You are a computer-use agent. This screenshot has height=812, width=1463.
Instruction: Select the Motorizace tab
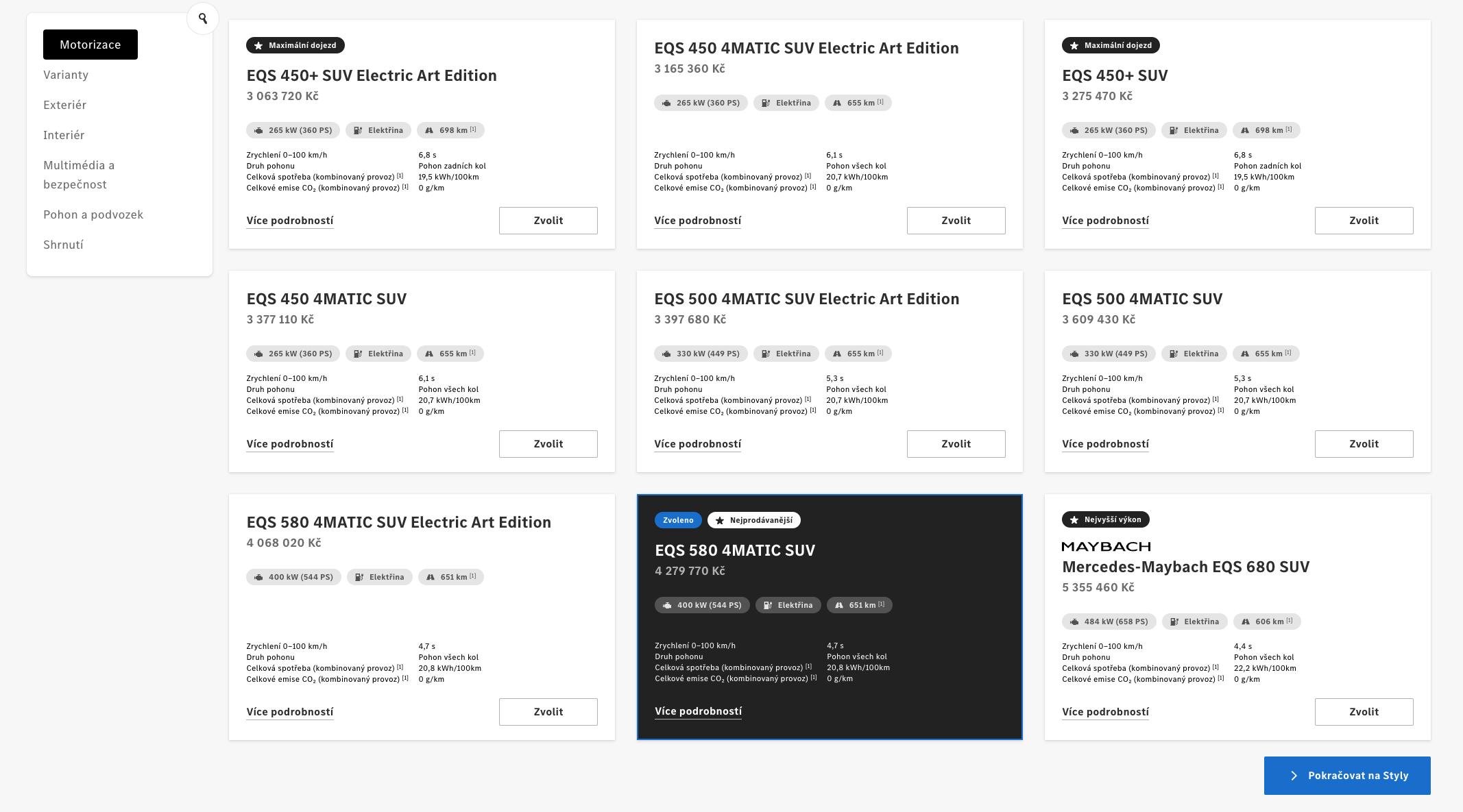coord(90,45)
